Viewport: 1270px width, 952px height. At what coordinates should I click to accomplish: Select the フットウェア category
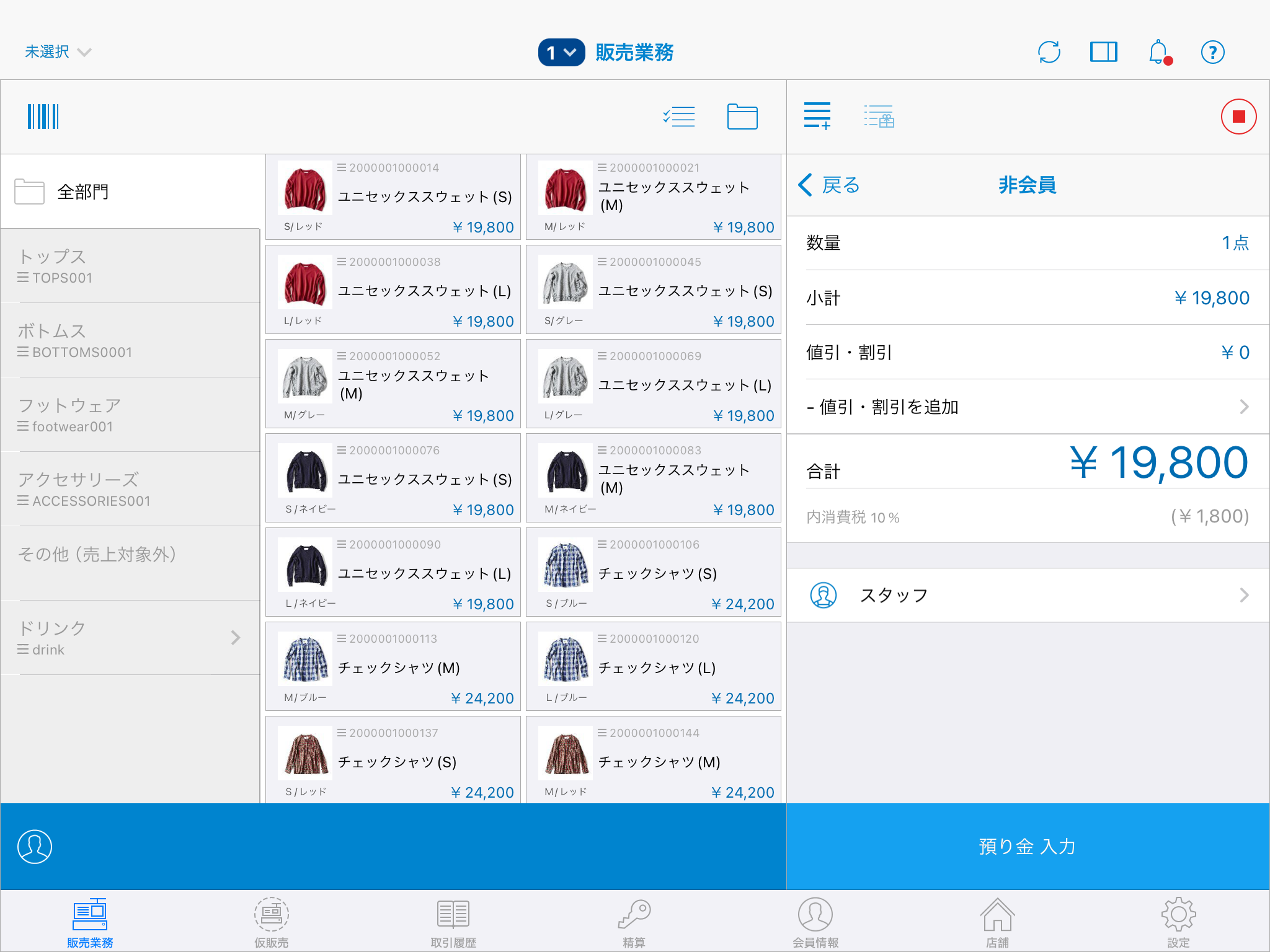click(130, 415)
